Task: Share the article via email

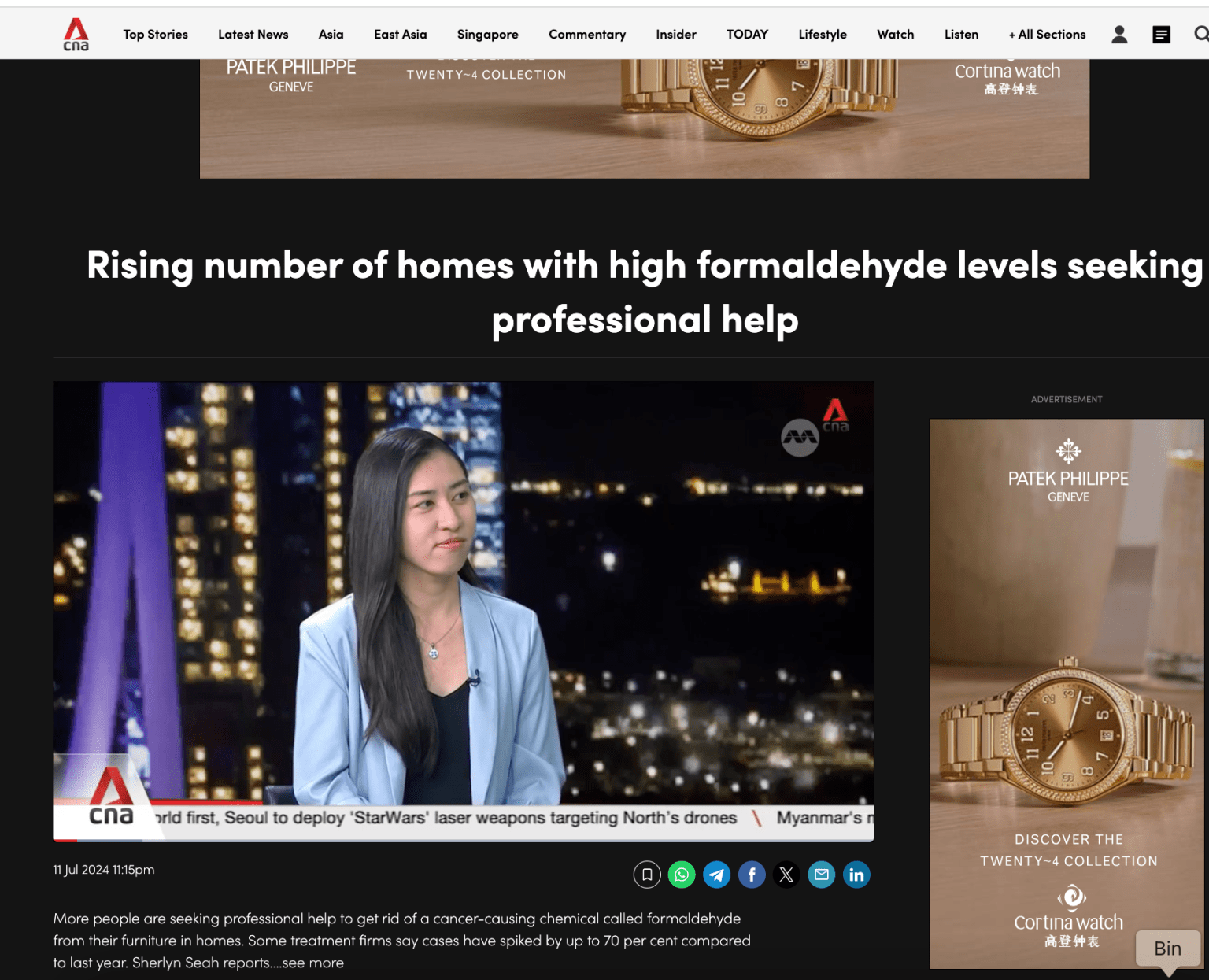Action: pos(821,875)
